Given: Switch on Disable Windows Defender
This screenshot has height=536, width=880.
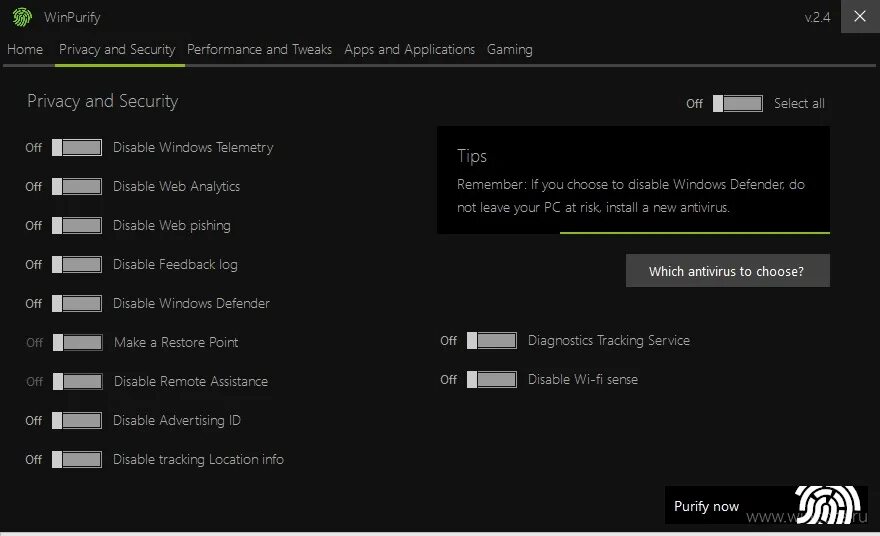Looking at the screenshot, I should [77, 303].
